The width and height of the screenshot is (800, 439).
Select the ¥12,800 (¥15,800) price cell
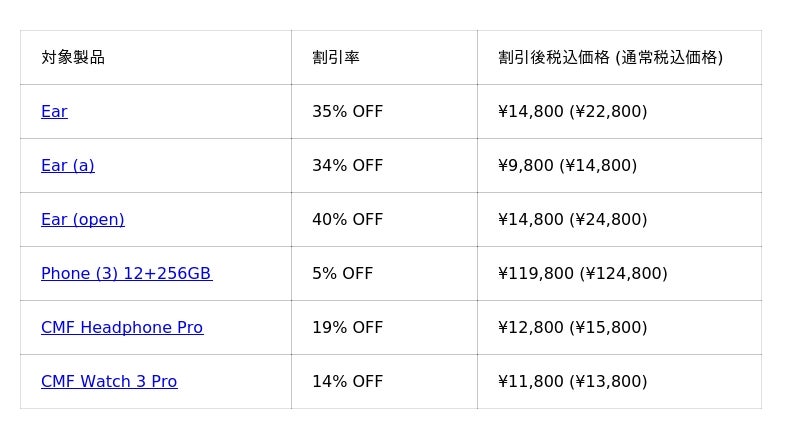pyautogui.click(x=572, y=328)
